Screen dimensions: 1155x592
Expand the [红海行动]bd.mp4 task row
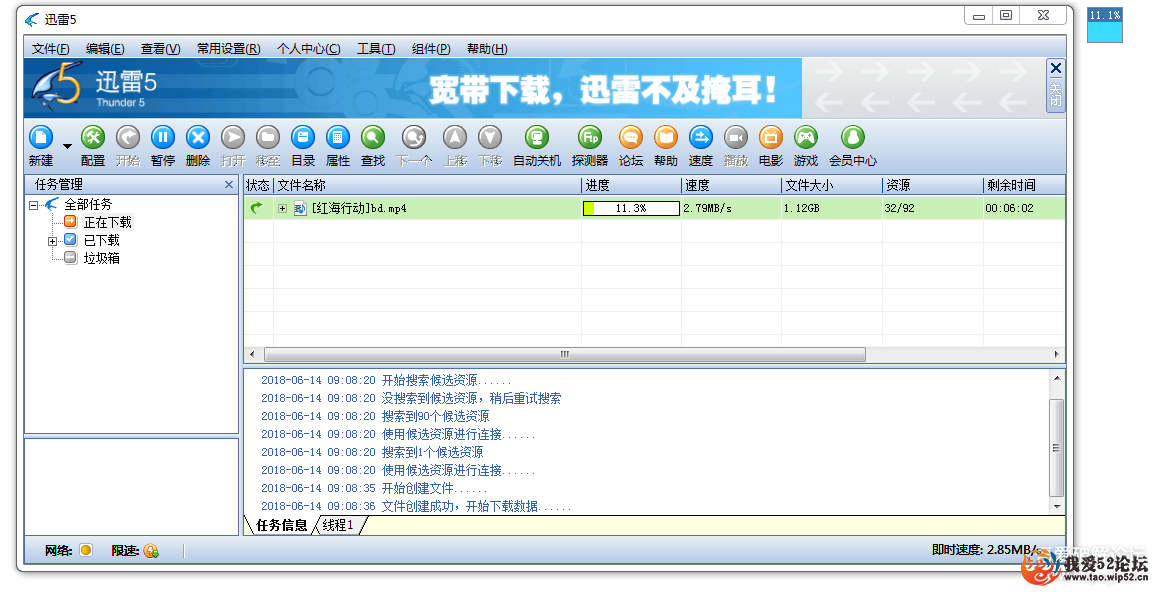[x=282, y=208]
